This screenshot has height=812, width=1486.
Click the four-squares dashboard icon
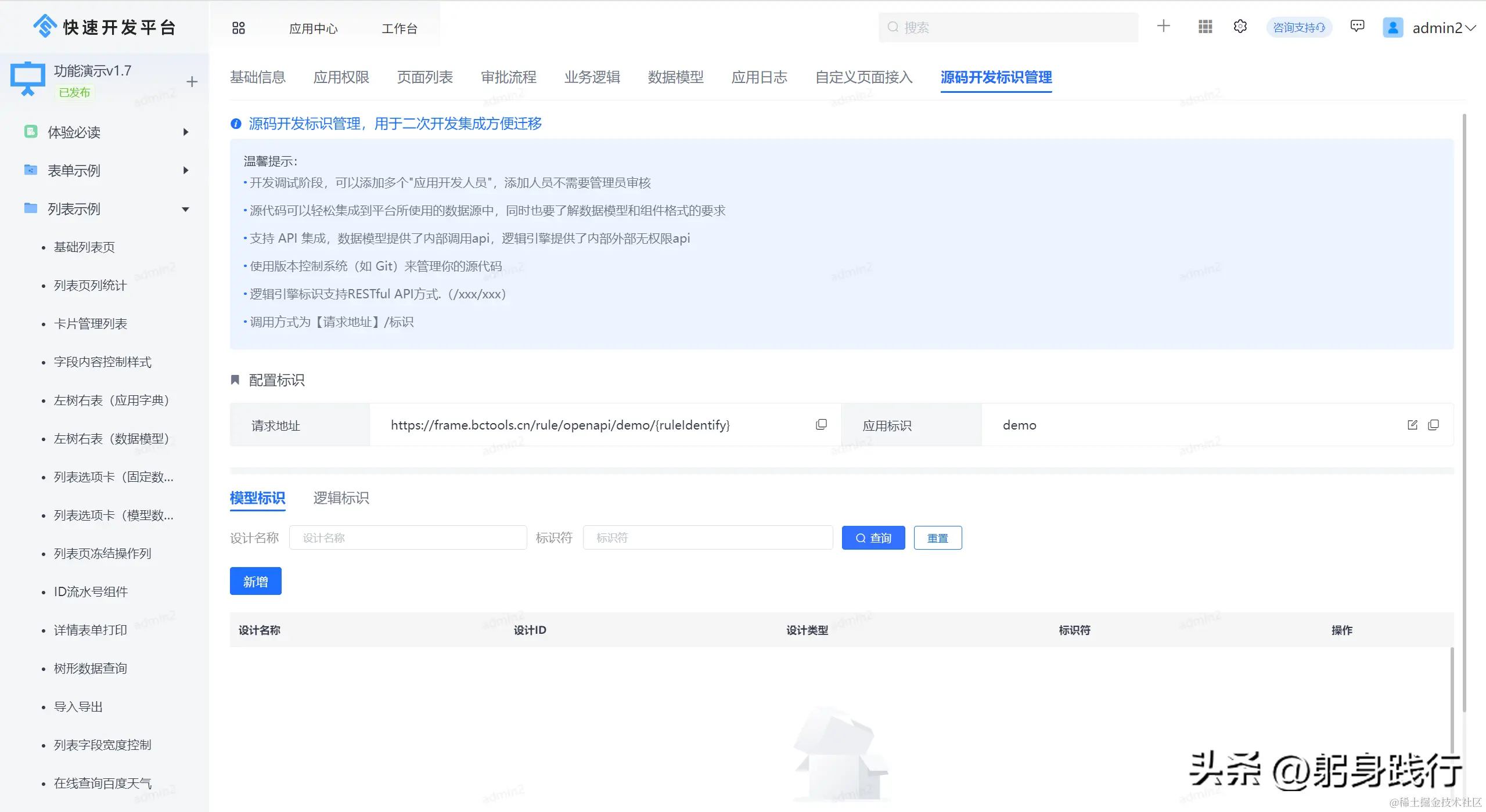[x=238, y=28]
